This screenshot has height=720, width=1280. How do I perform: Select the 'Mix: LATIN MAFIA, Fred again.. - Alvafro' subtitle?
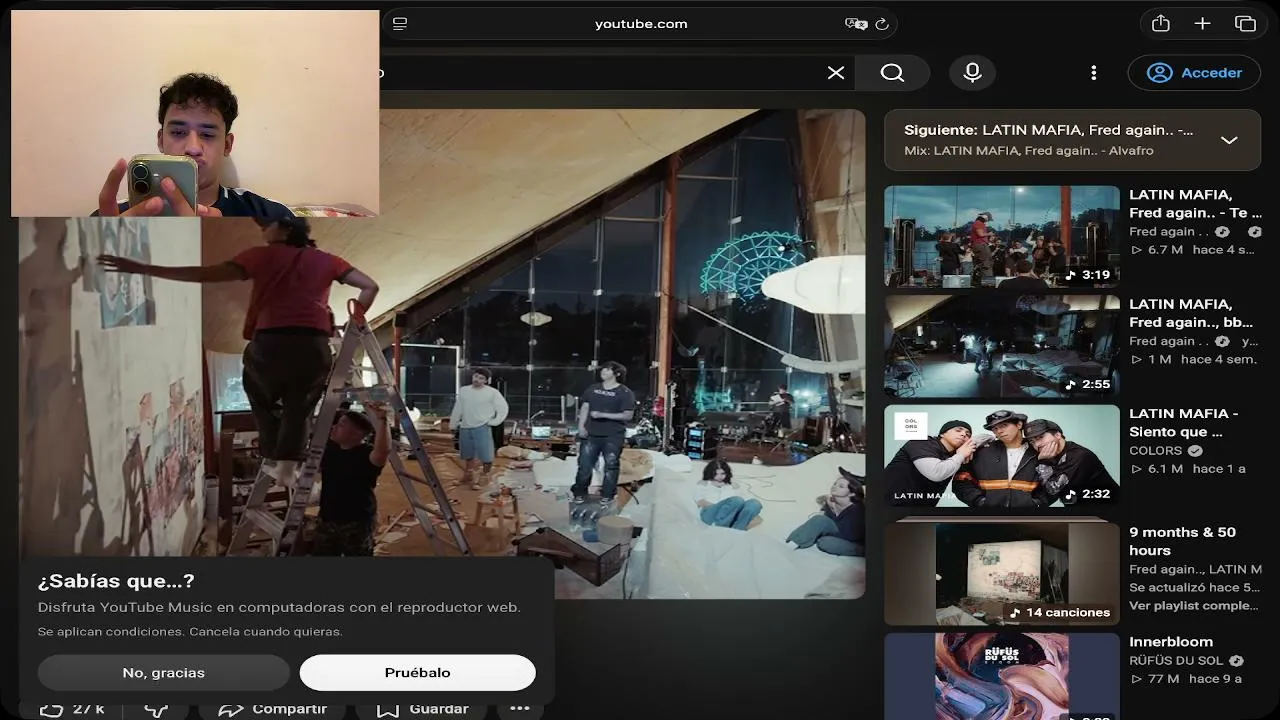point(1029,151)
